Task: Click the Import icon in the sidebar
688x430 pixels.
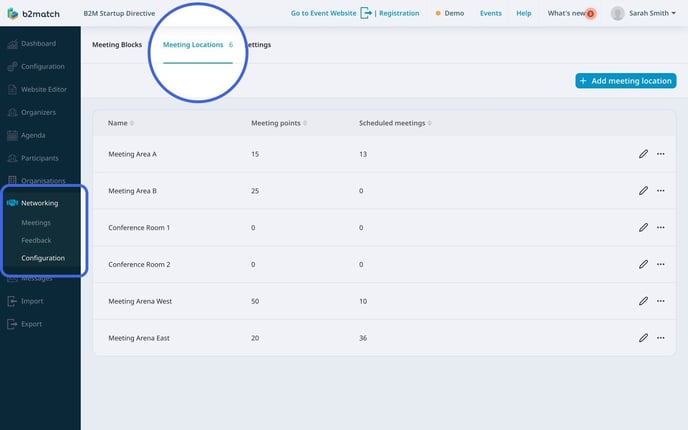Action: pos(12,301)
